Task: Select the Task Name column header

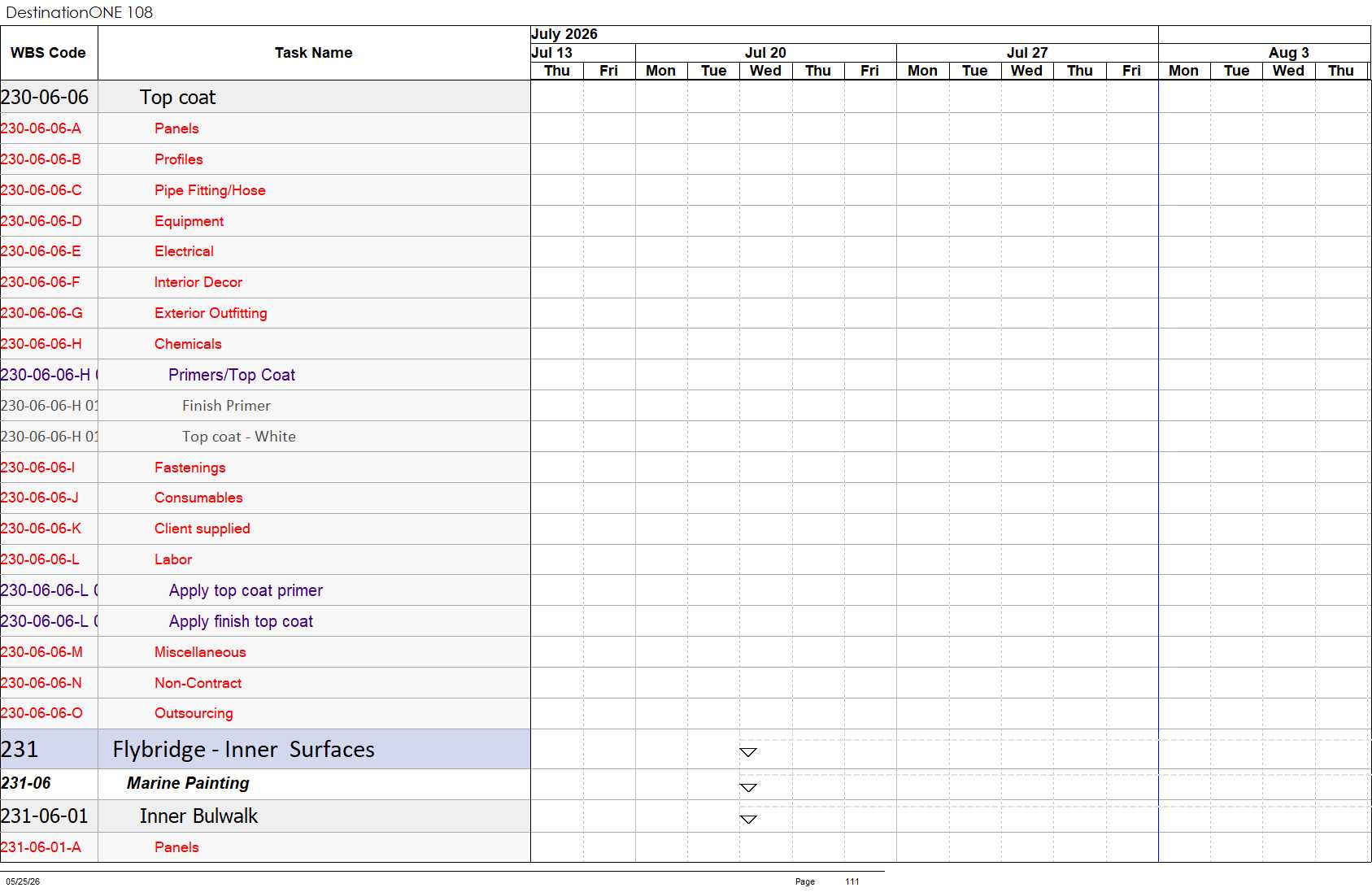Action: point(314,53)
